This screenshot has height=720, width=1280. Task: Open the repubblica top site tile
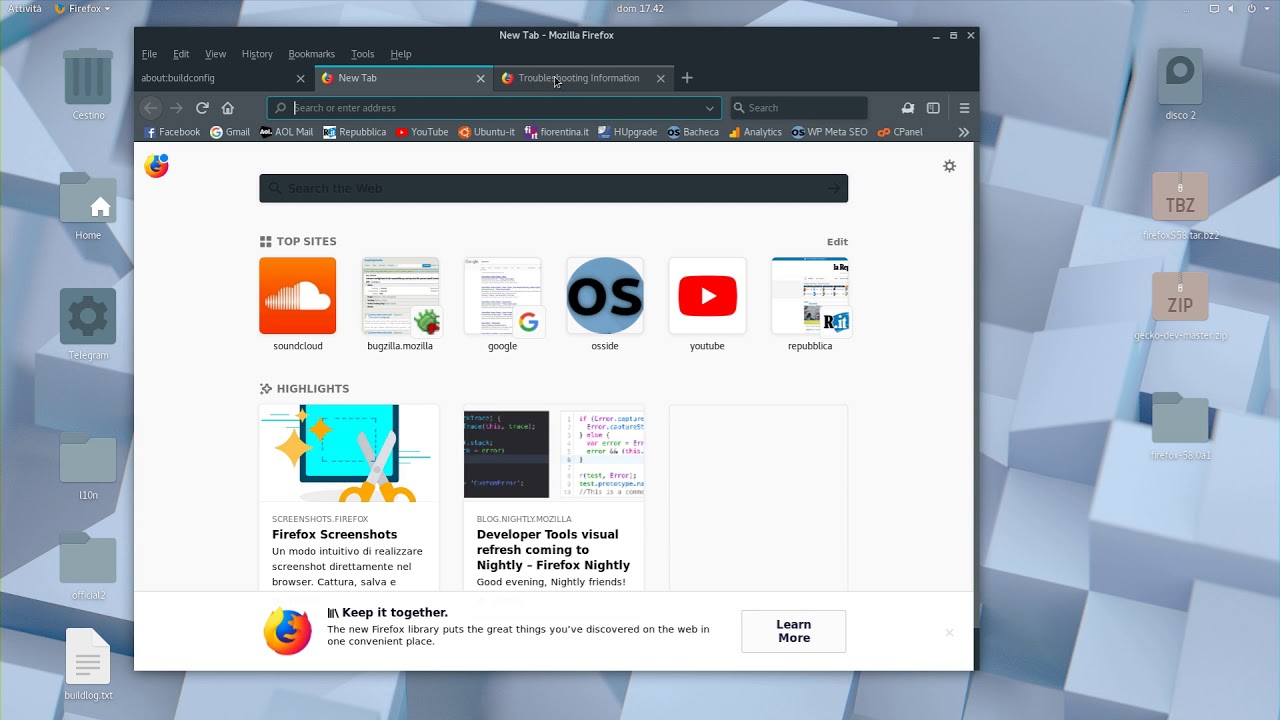tap(810, 305)
